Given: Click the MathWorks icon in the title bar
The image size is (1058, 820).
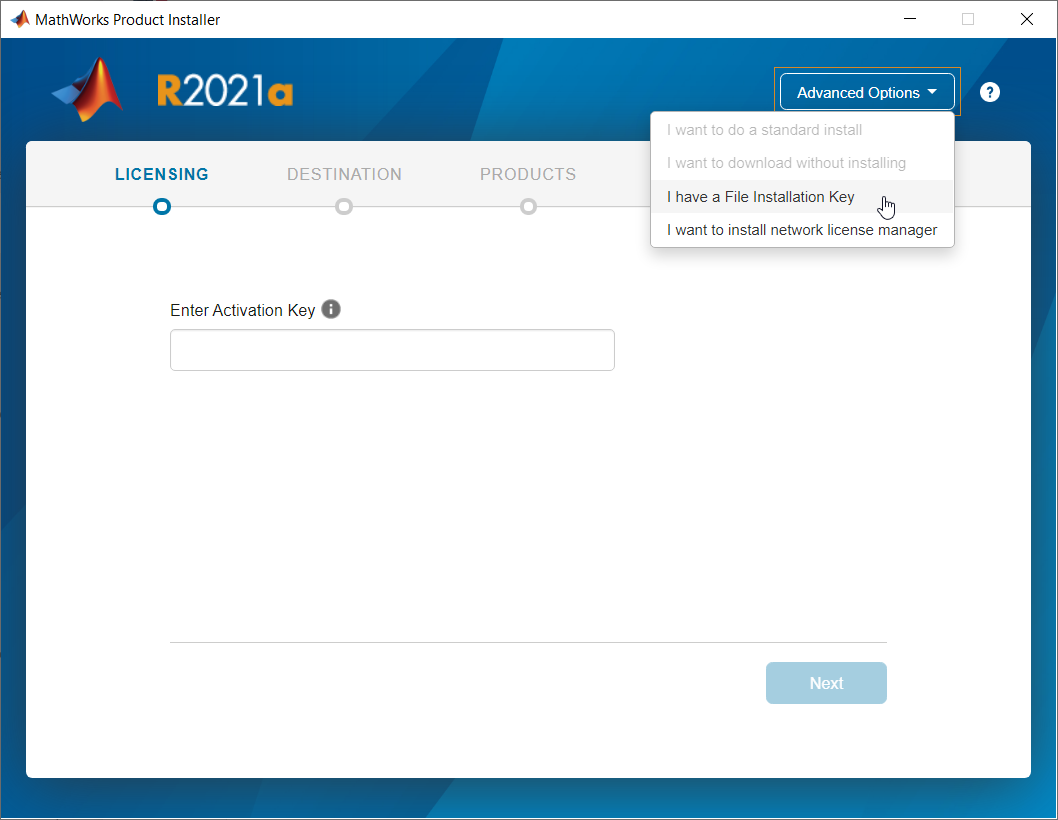Looking at the screenshot, I should (20, 19).
